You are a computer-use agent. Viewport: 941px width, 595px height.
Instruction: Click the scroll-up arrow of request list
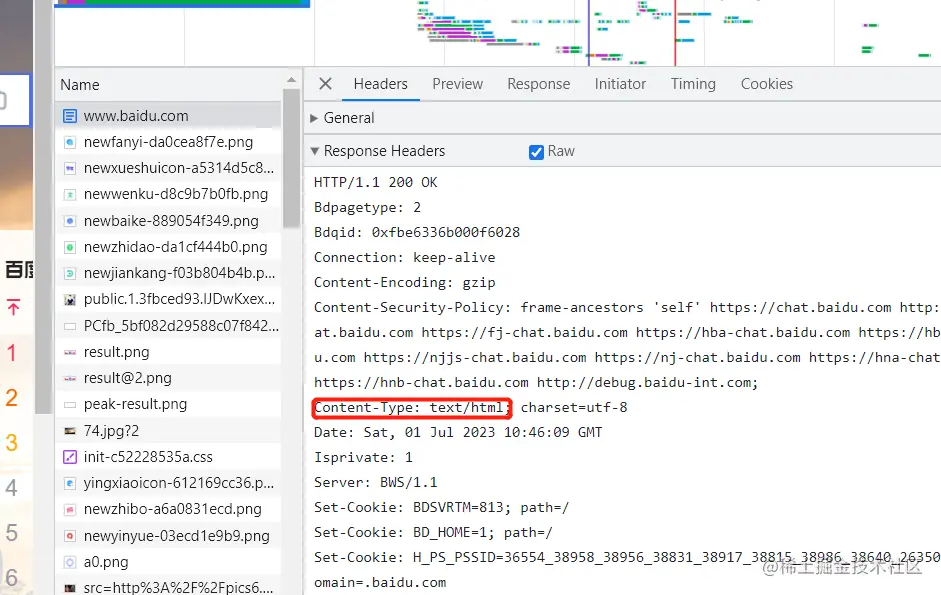tap(292, 79)
